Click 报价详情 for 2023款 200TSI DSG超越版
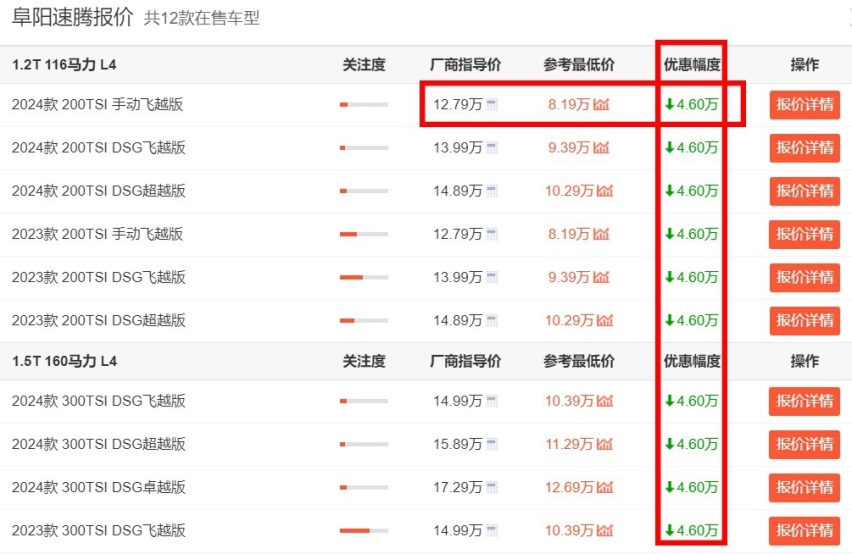 pyautogui.click(x=805, y=320)
